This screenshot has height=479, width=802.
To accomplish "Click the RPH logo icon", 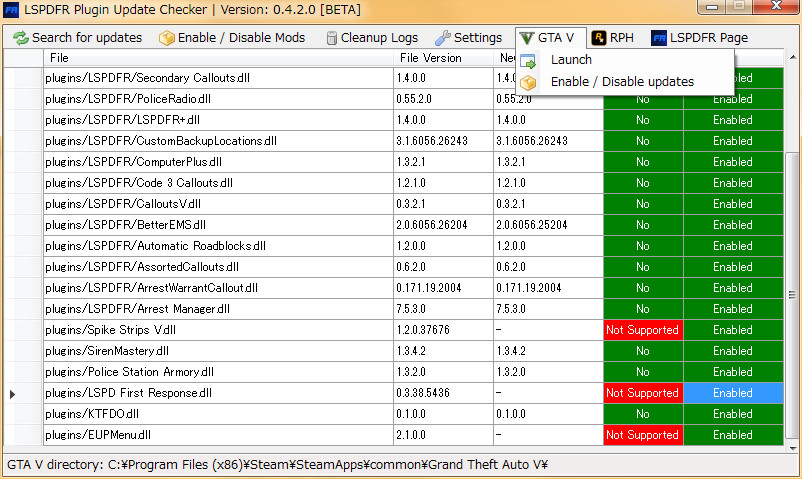I will pos(599,38).
